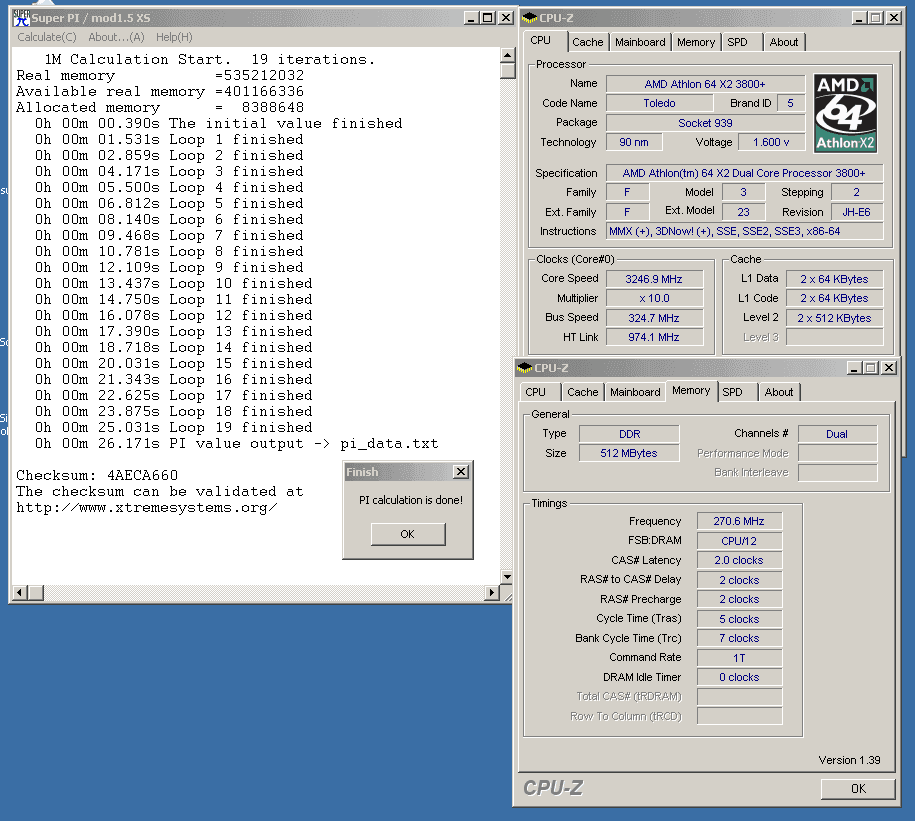Image resolution: width=916 pixels, height=821 pixels.
Task: Click the Instructions field listing MMX, SSE
Action: 744,231
